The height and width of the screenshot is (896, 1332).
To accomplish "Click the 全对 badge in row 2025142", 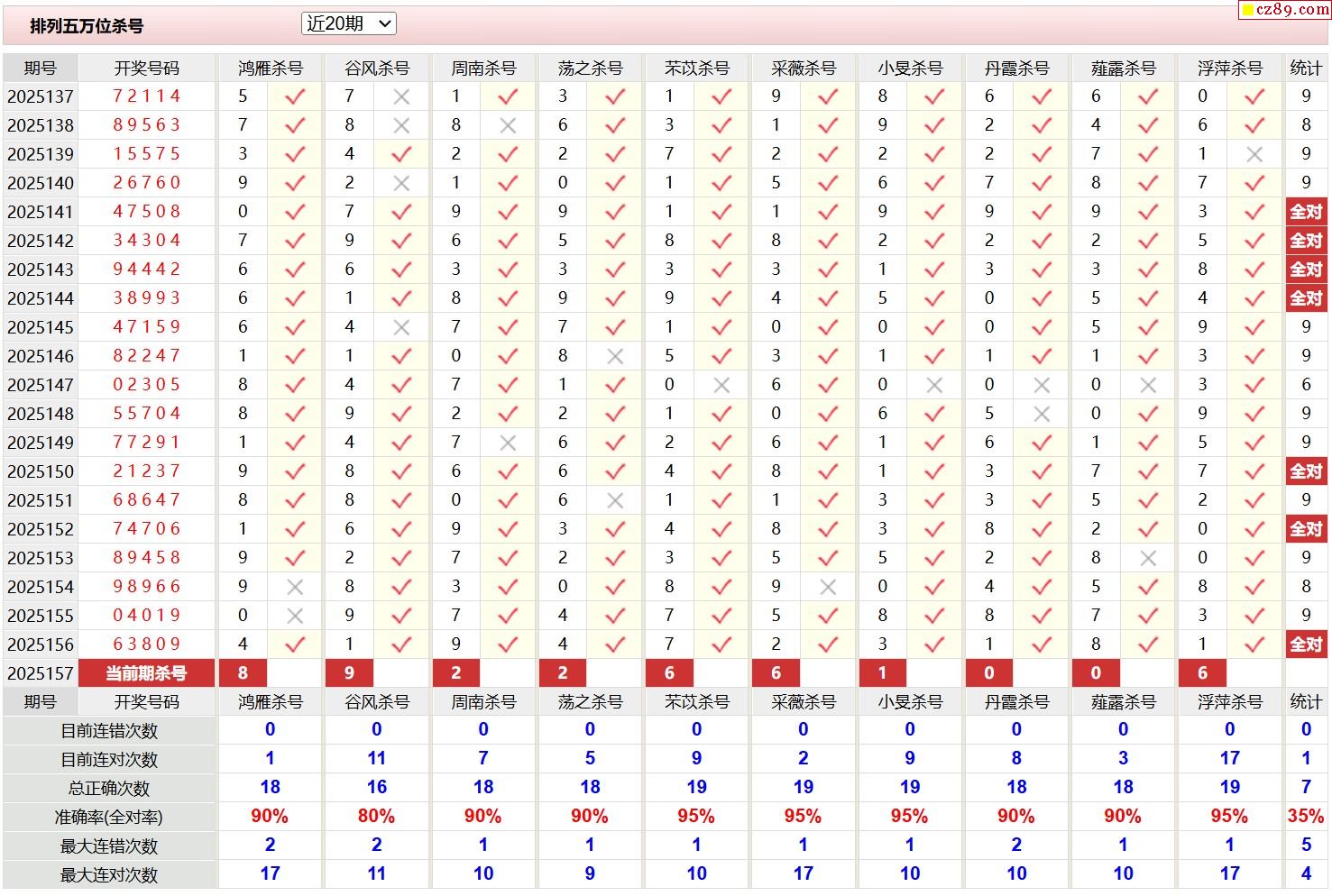I will click(1306, 241).
